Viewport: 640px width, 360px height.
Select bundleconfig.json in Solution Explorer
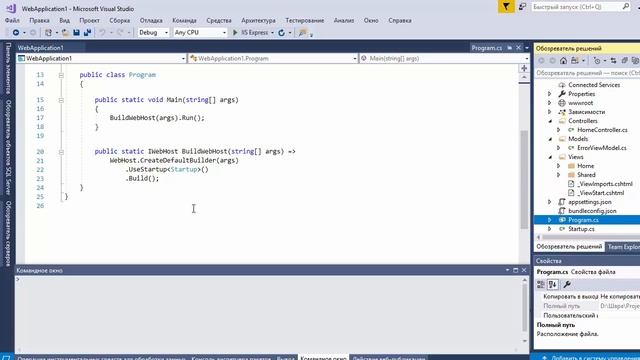pos(592,211)
